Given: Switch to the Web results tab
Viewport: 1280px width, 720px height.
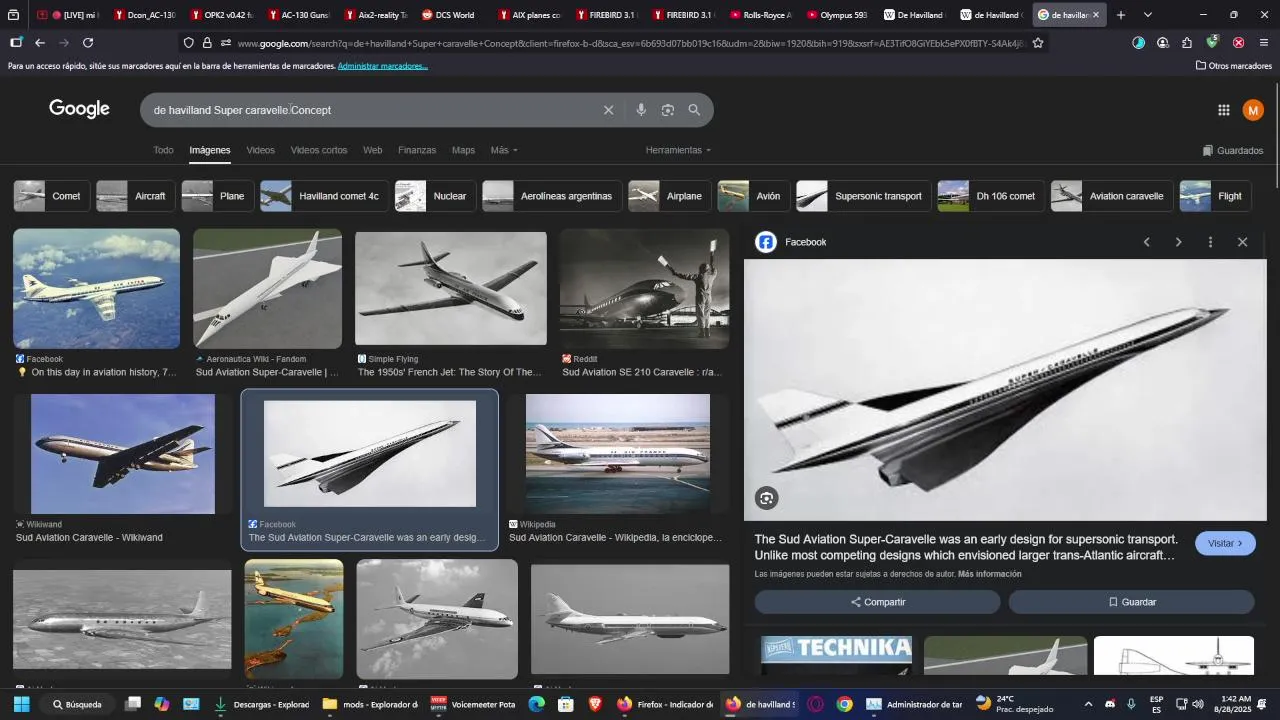Looking at the screenshot, I should [x=372, y=150].
